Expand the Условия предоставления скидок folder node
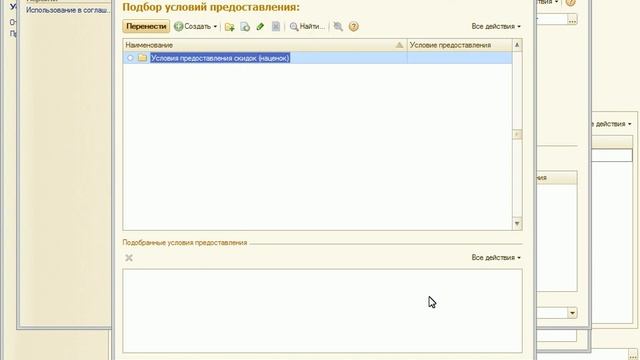 [130, 58]
